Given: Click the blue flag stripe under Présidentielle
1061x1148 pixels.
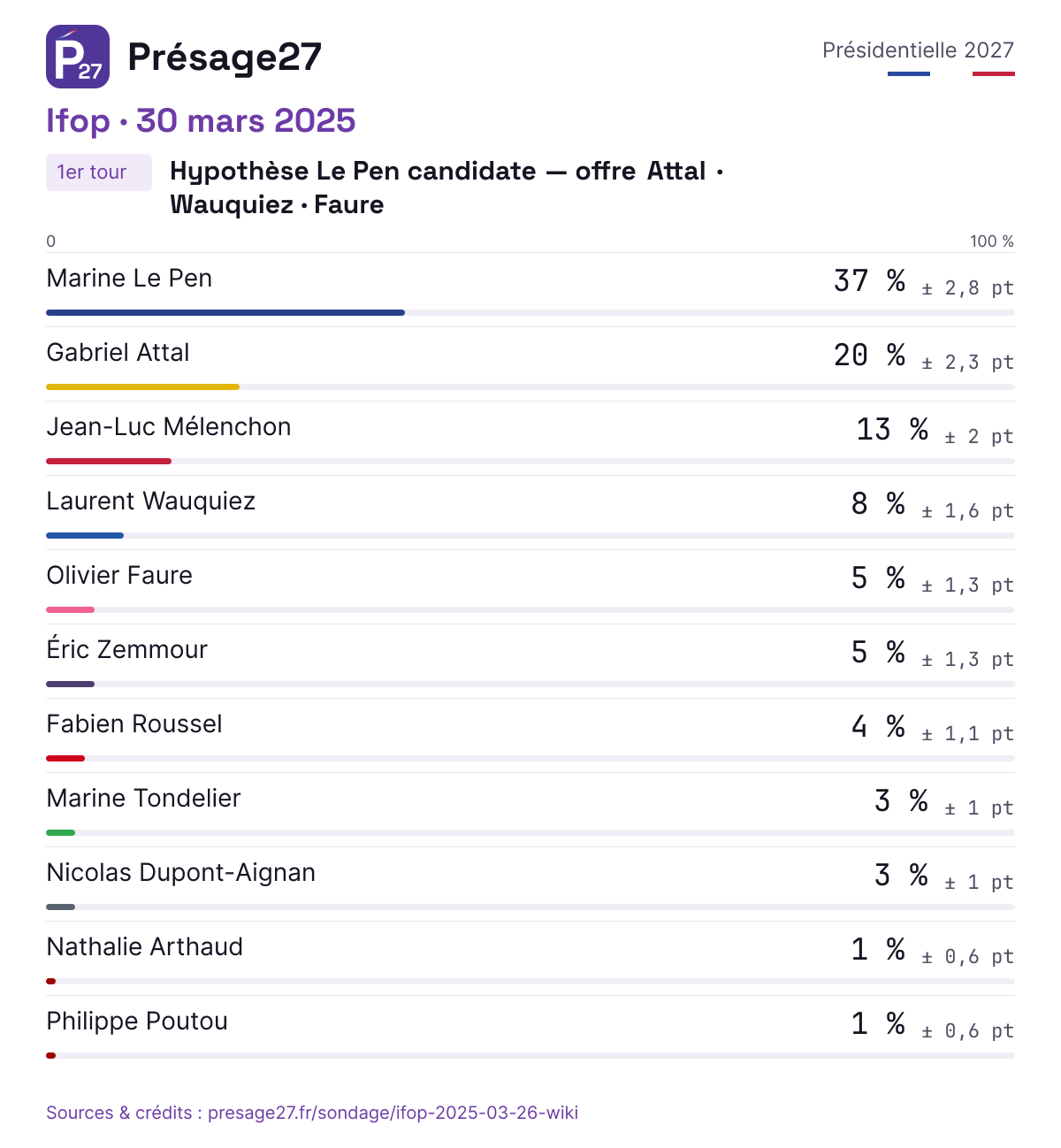Looking at the screenshot, I should [x=909, y=73].
